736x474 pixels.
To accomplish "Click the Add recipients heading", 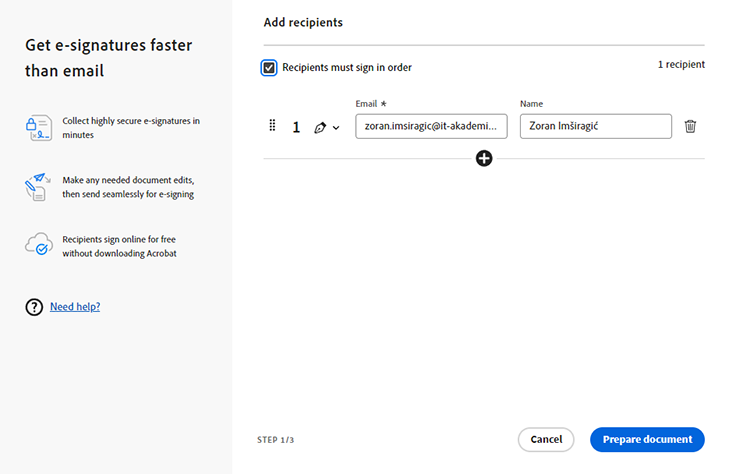I will 303,22.
